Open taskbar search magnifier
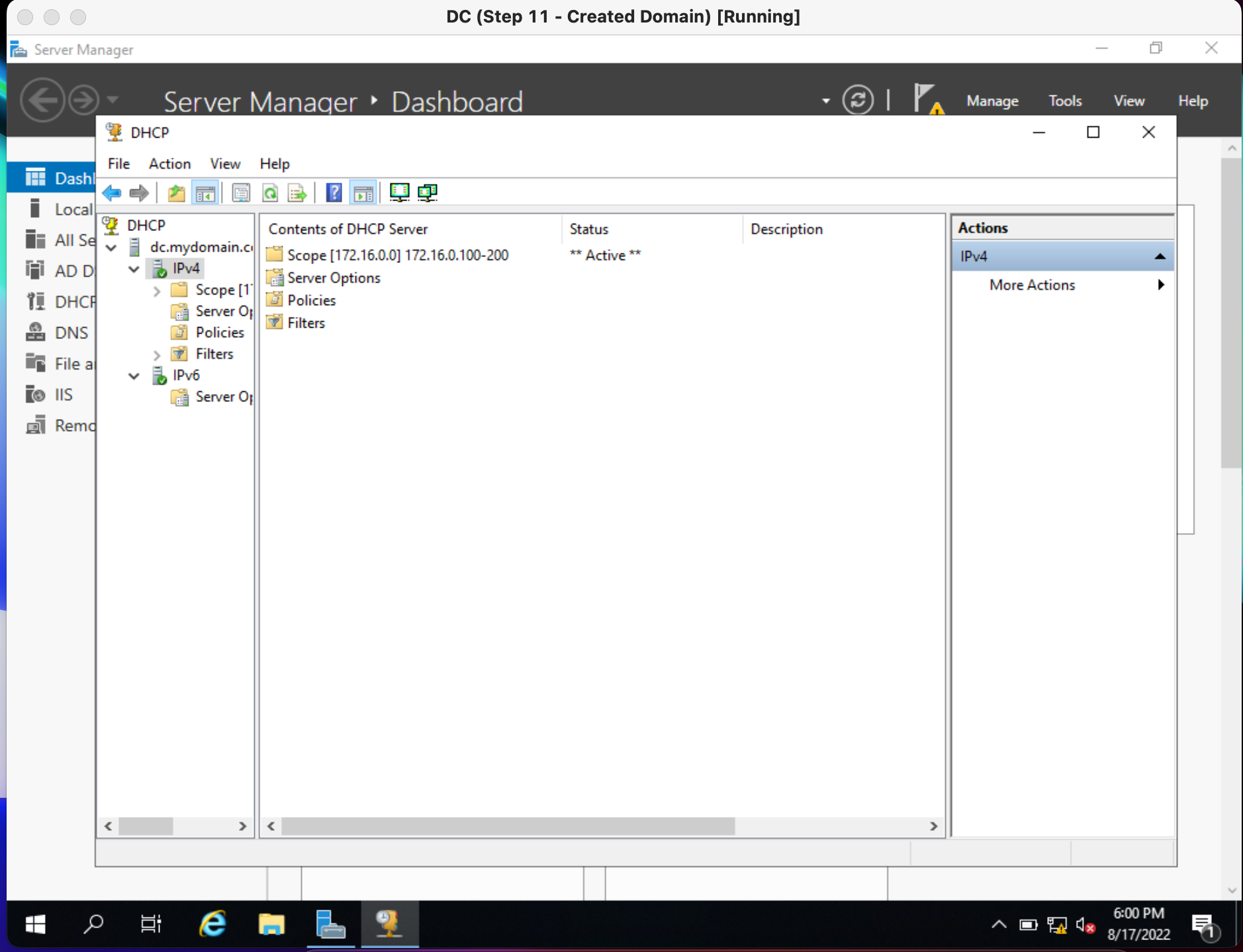 click(93, 924)
